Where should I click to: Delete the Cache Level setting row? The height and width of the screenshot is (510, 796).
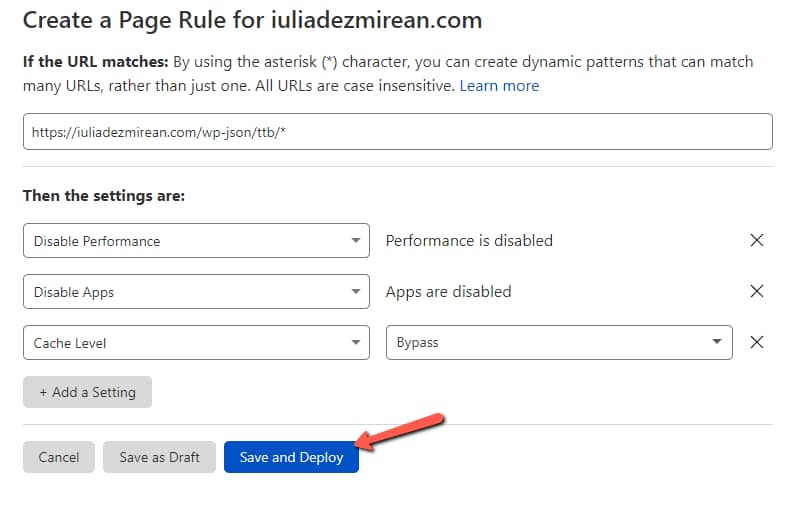click(x=757, y=342)
